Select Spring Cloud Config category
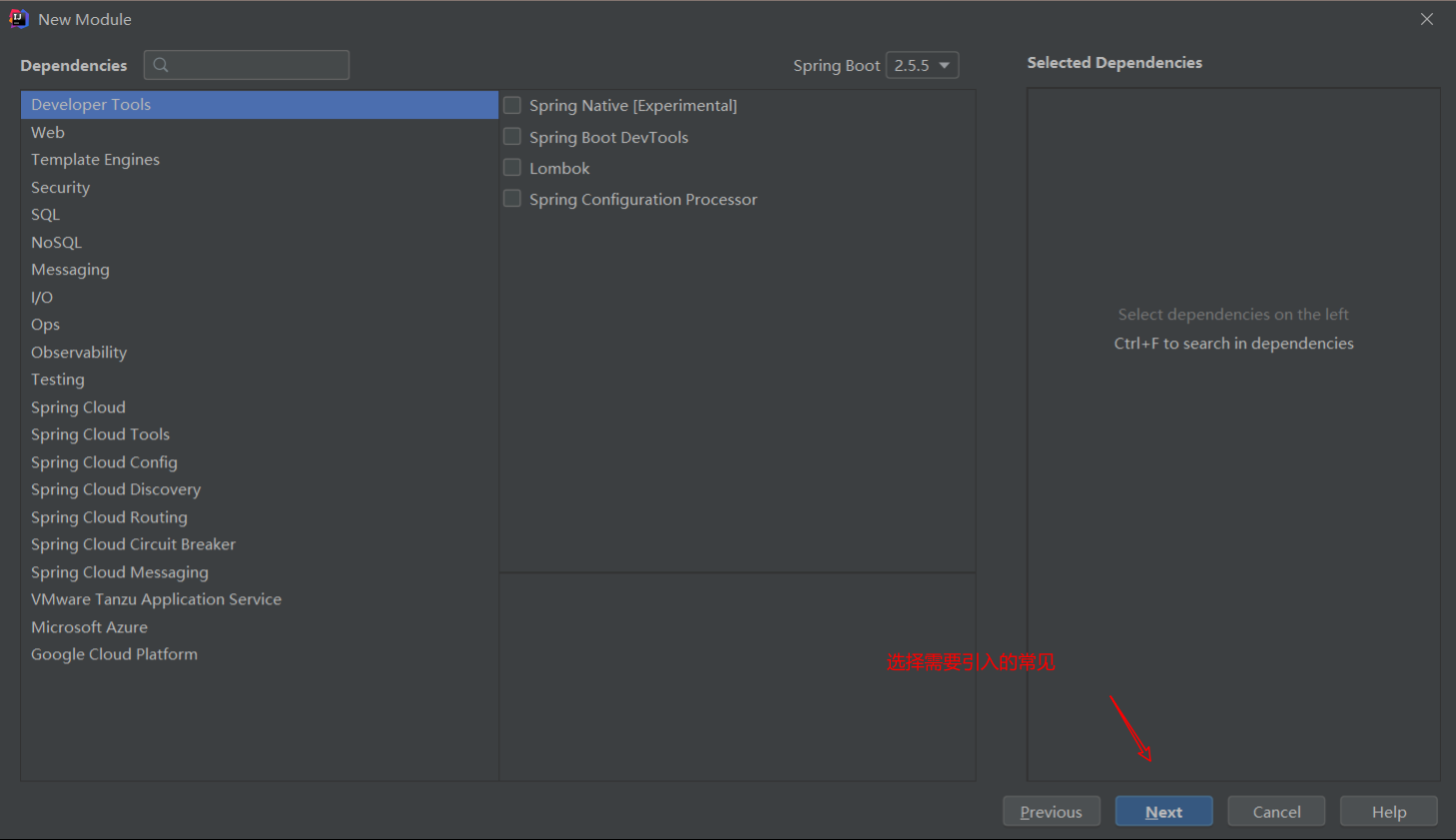Viewport: 1456px width, 840px height. [x=260, y=461]
